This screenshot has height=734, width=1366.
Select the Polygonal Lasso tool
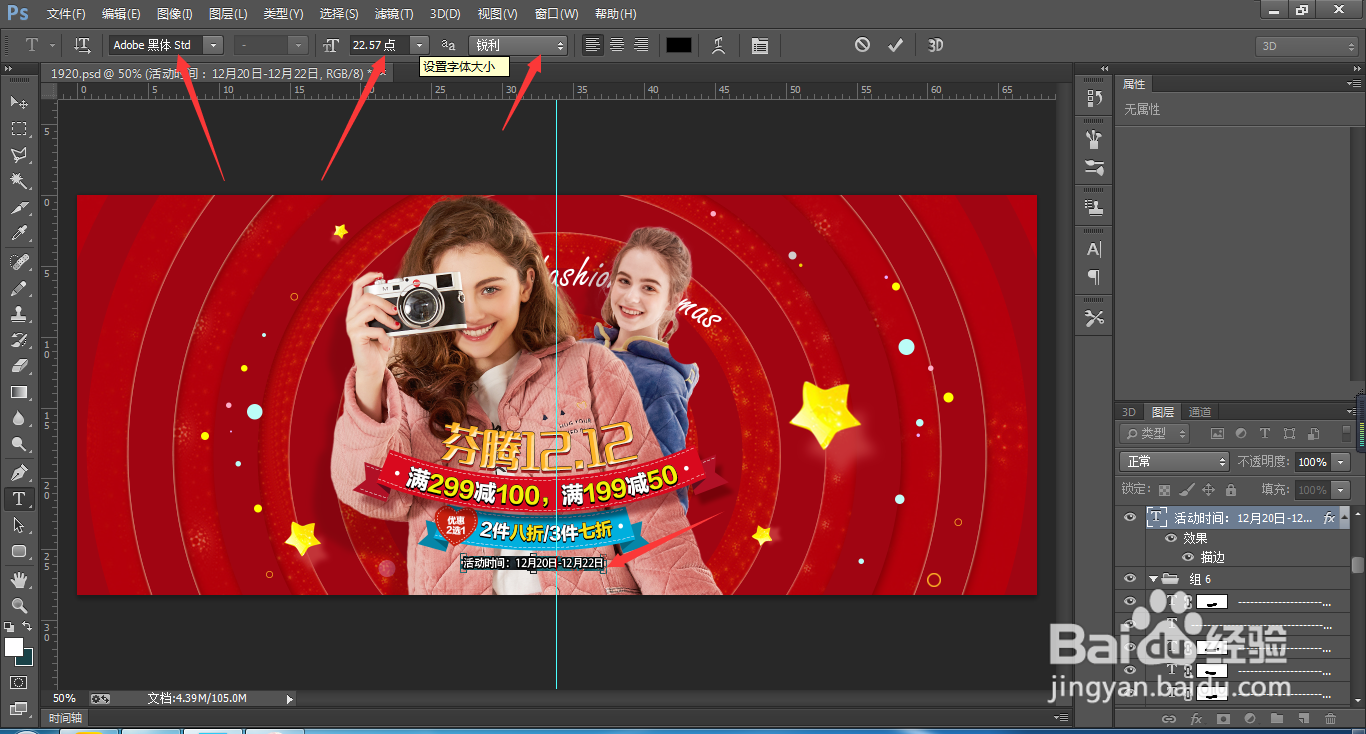(x=18, y=155)
